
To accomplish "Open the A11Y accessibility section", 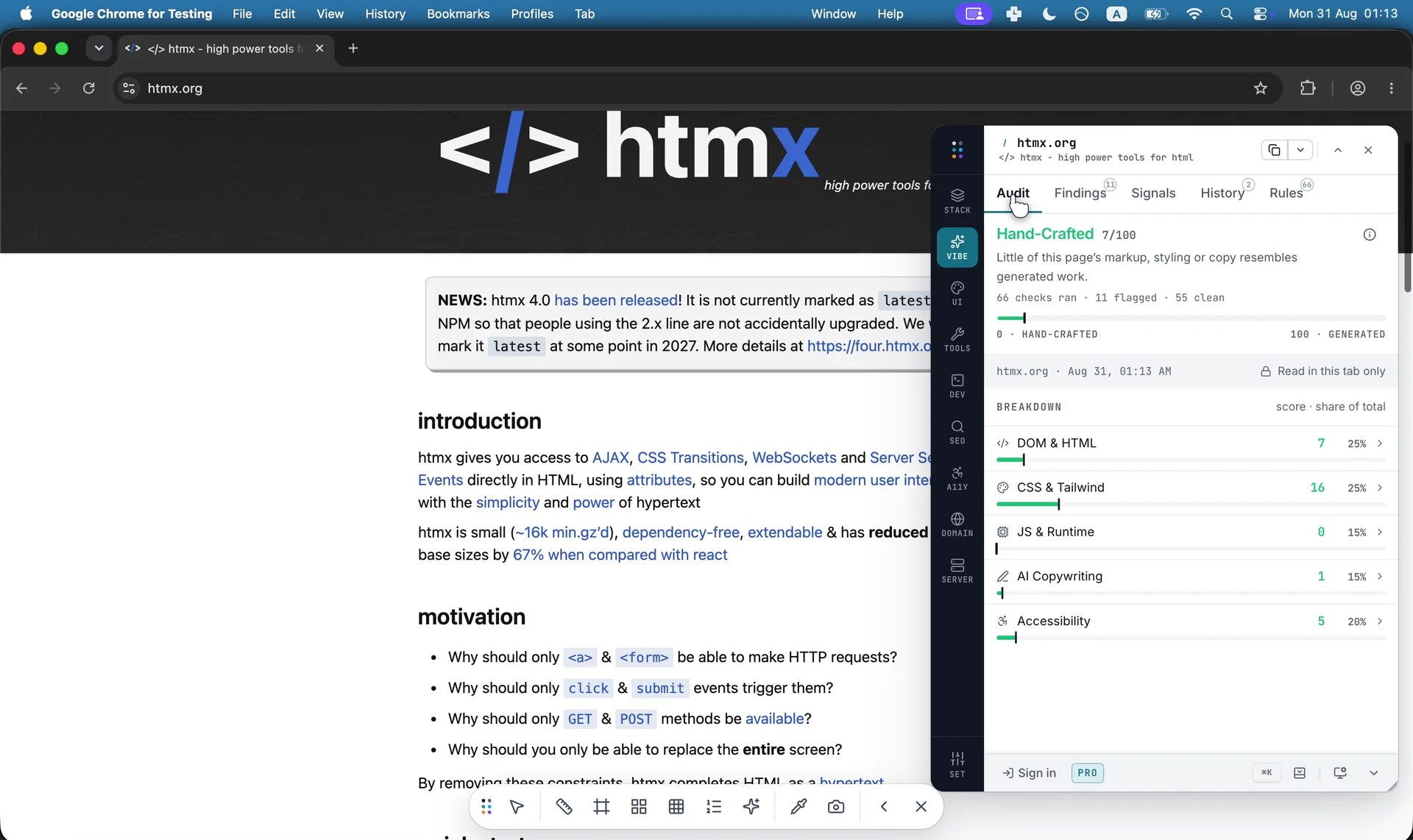I will click(x=957, y=479).
